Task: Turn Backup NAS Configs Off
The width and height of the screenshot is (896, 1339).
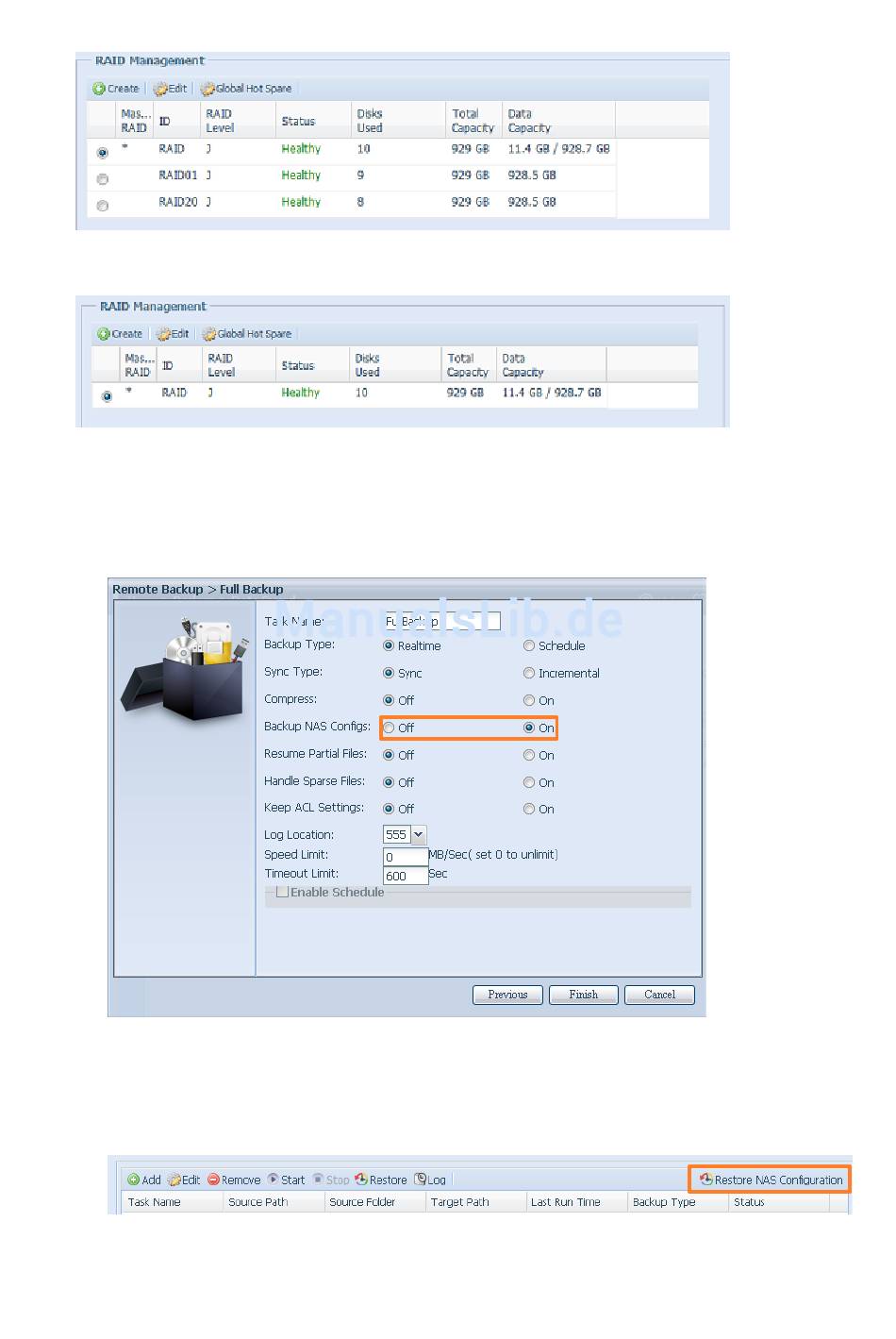Action: [389, 728]
